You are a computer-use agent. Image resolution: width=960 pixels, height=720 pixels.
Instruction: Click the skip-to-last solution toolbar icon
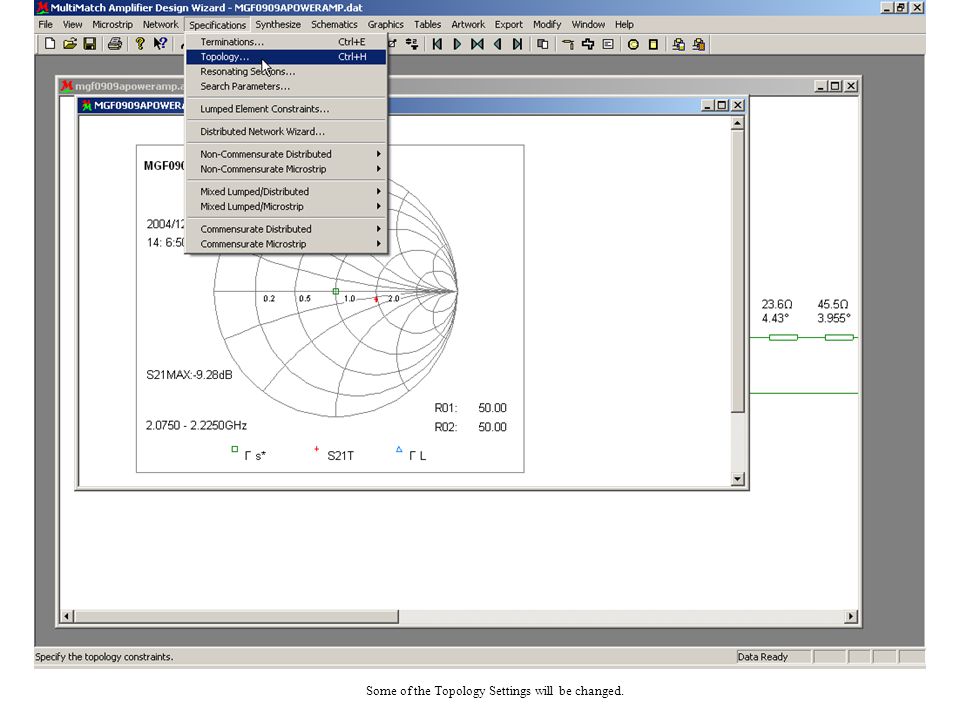click(517, 44)
